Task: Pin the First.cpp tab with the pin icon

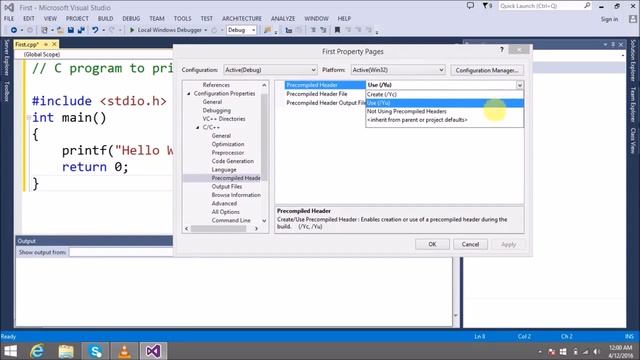Action: [x=46, y=44]
